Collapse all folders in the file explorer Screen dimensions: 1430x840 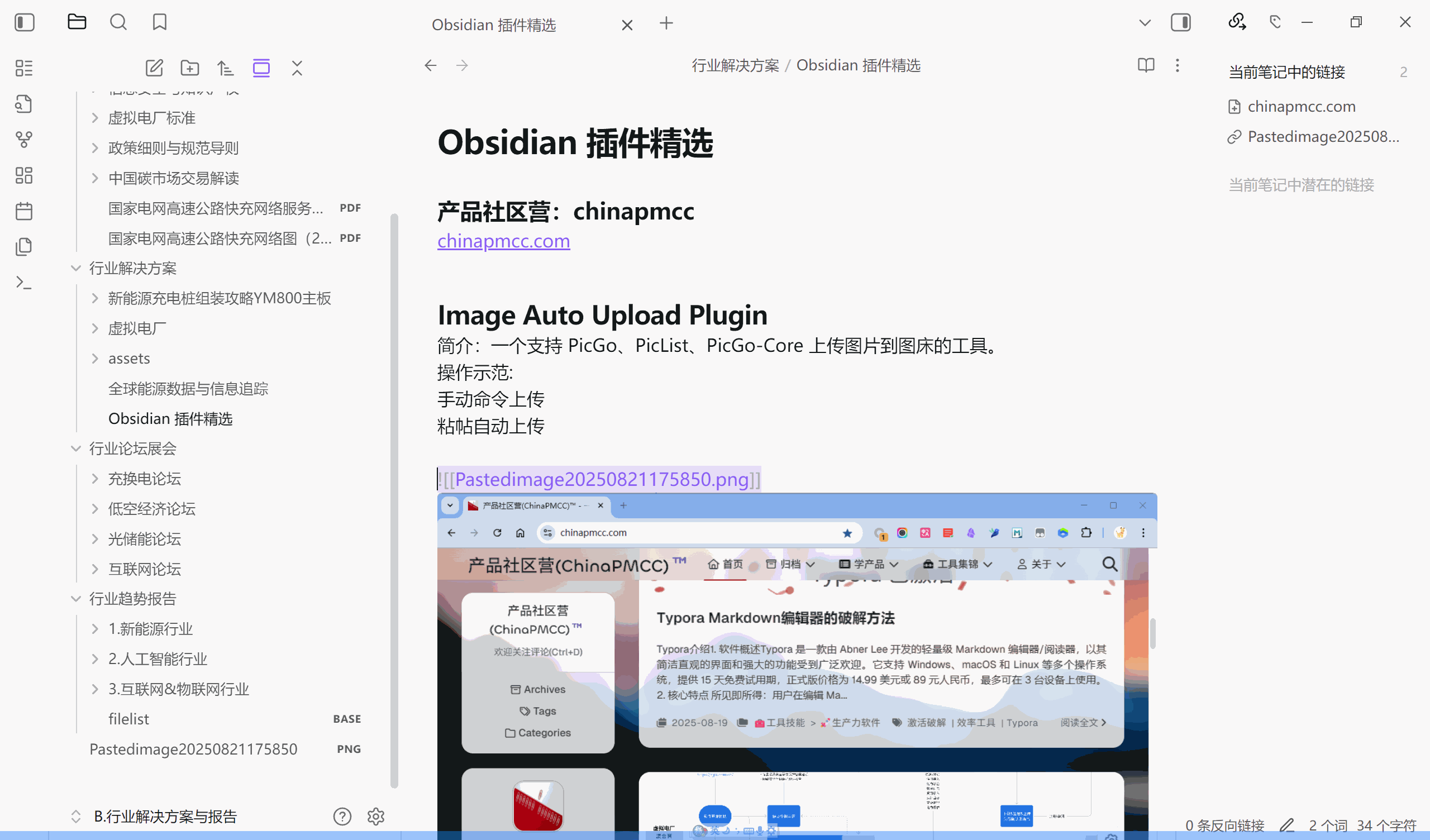point(297,68)
